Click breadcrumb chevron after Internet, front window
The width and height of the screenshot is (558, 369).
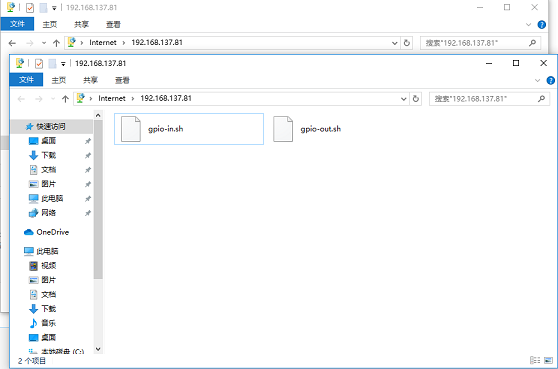[x=133, y=99]
